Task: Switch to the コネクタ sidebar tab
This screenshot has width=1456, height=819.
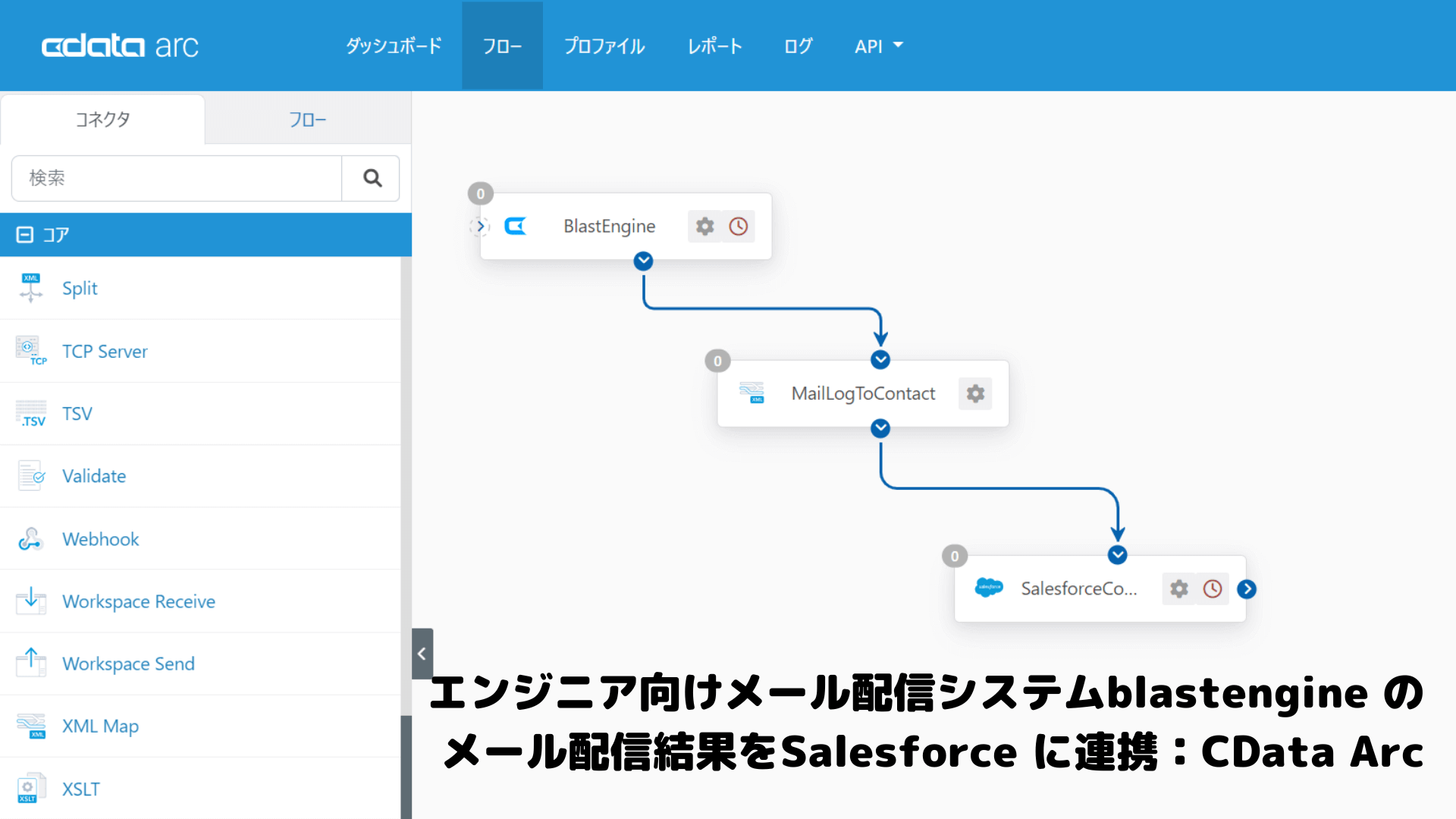Action: (x=102, y=119)
